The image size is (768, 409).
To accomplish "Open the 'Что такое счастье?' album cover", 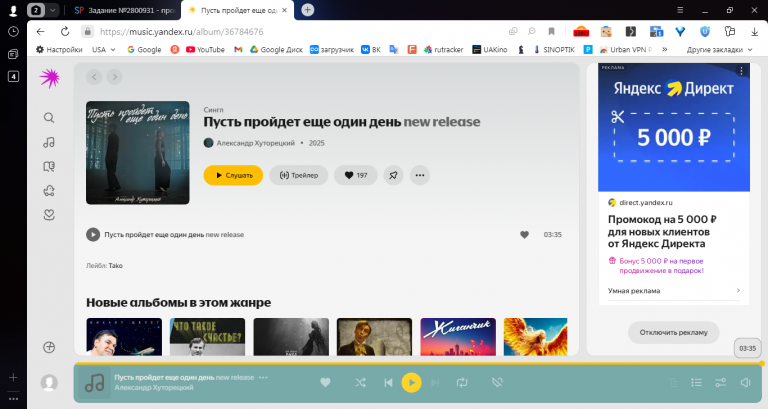I will tap(207, 337).
